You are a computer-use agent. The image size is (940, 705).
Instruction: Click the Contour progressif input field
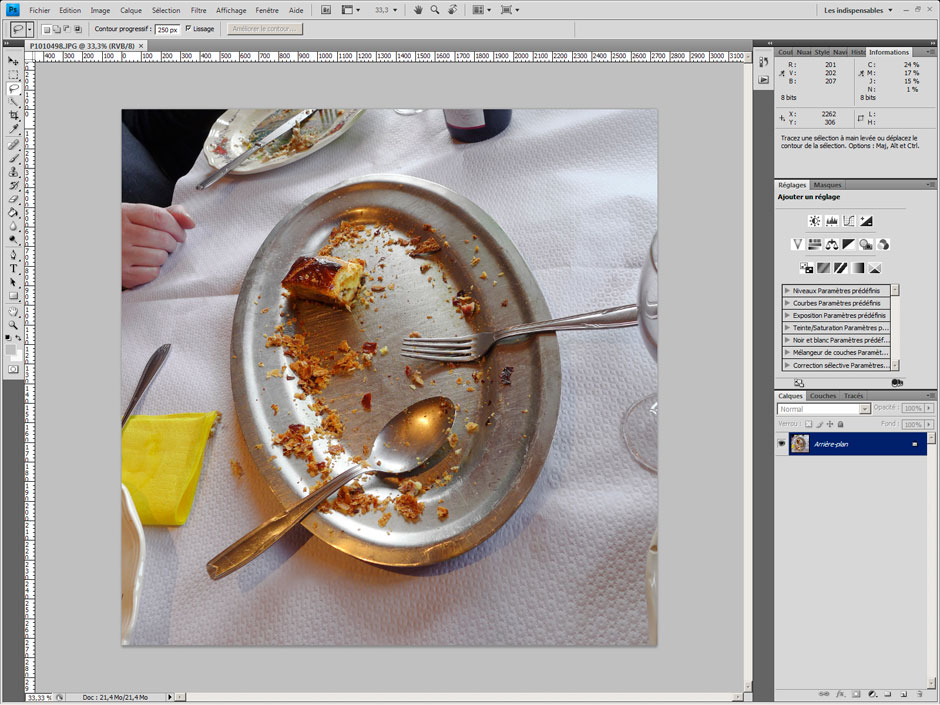pos(167,29)
